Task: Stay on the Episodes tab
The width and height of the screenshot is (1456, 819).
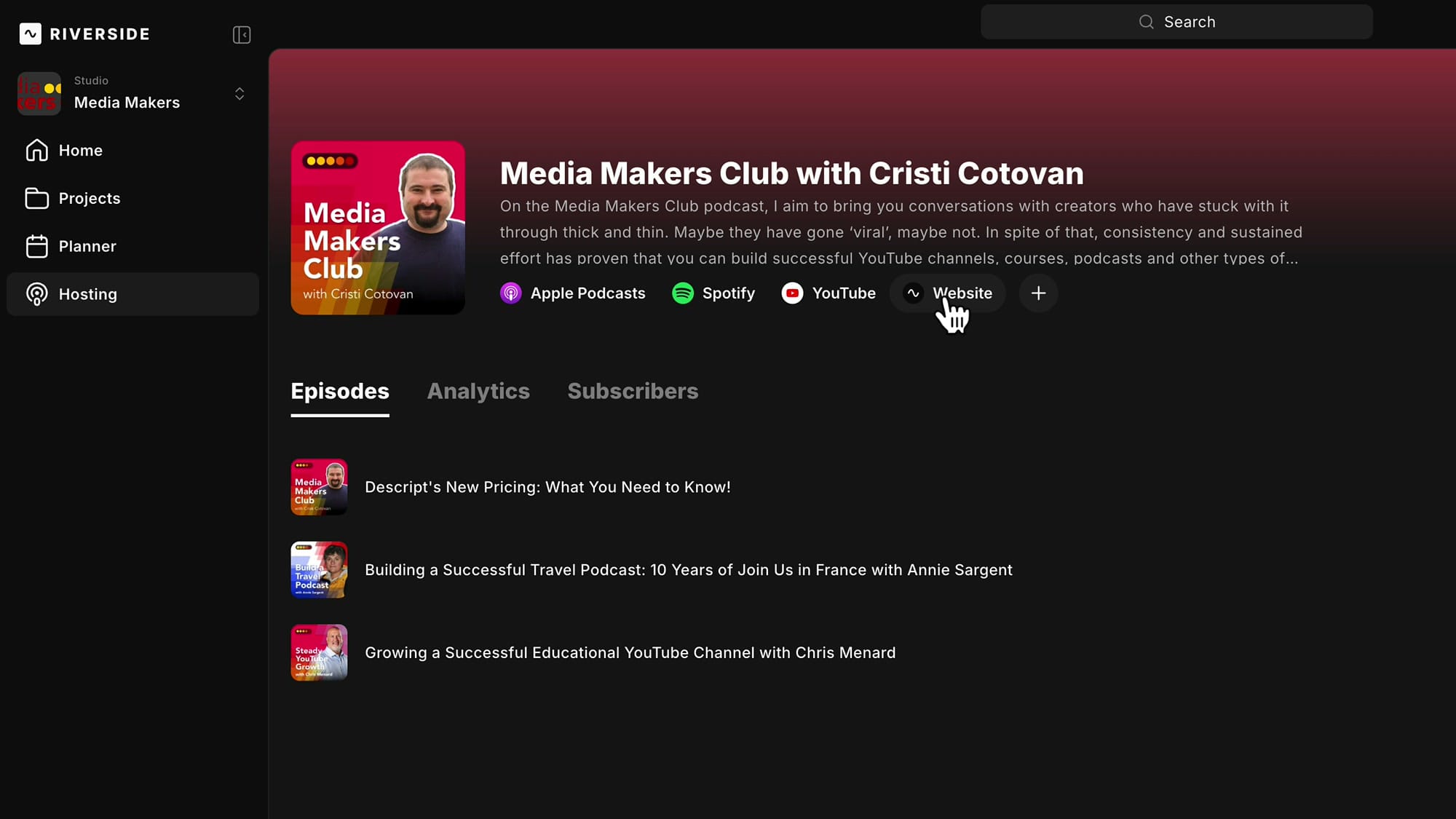Action: 339,391
